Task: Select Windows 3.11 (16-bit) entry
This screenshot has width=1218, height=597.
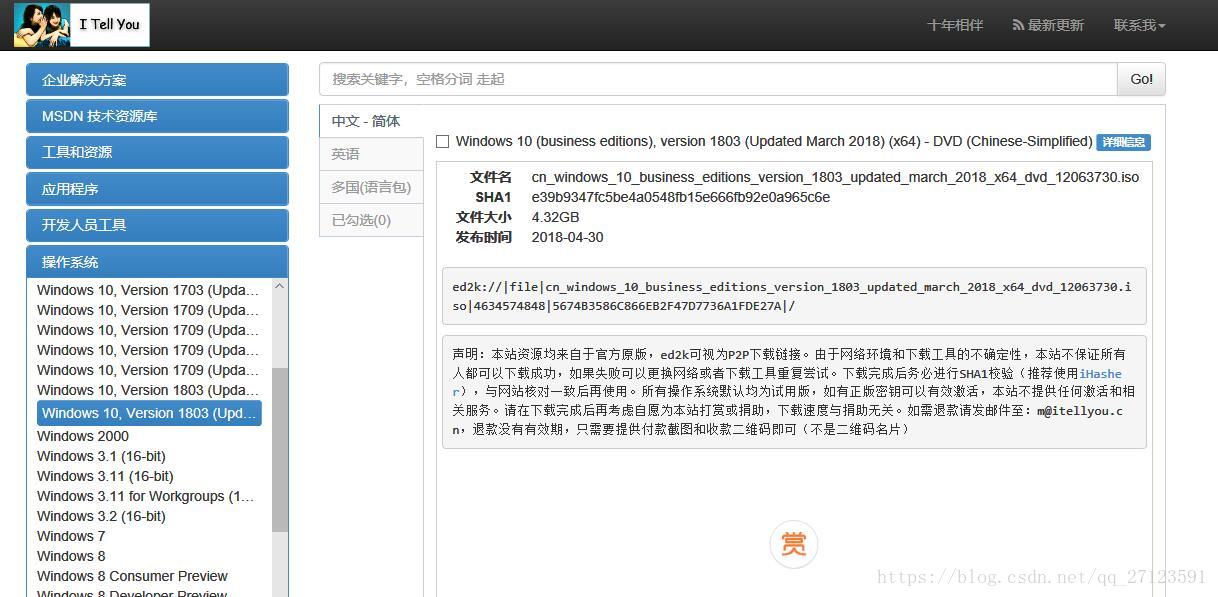Action: [x=105, y=476]
